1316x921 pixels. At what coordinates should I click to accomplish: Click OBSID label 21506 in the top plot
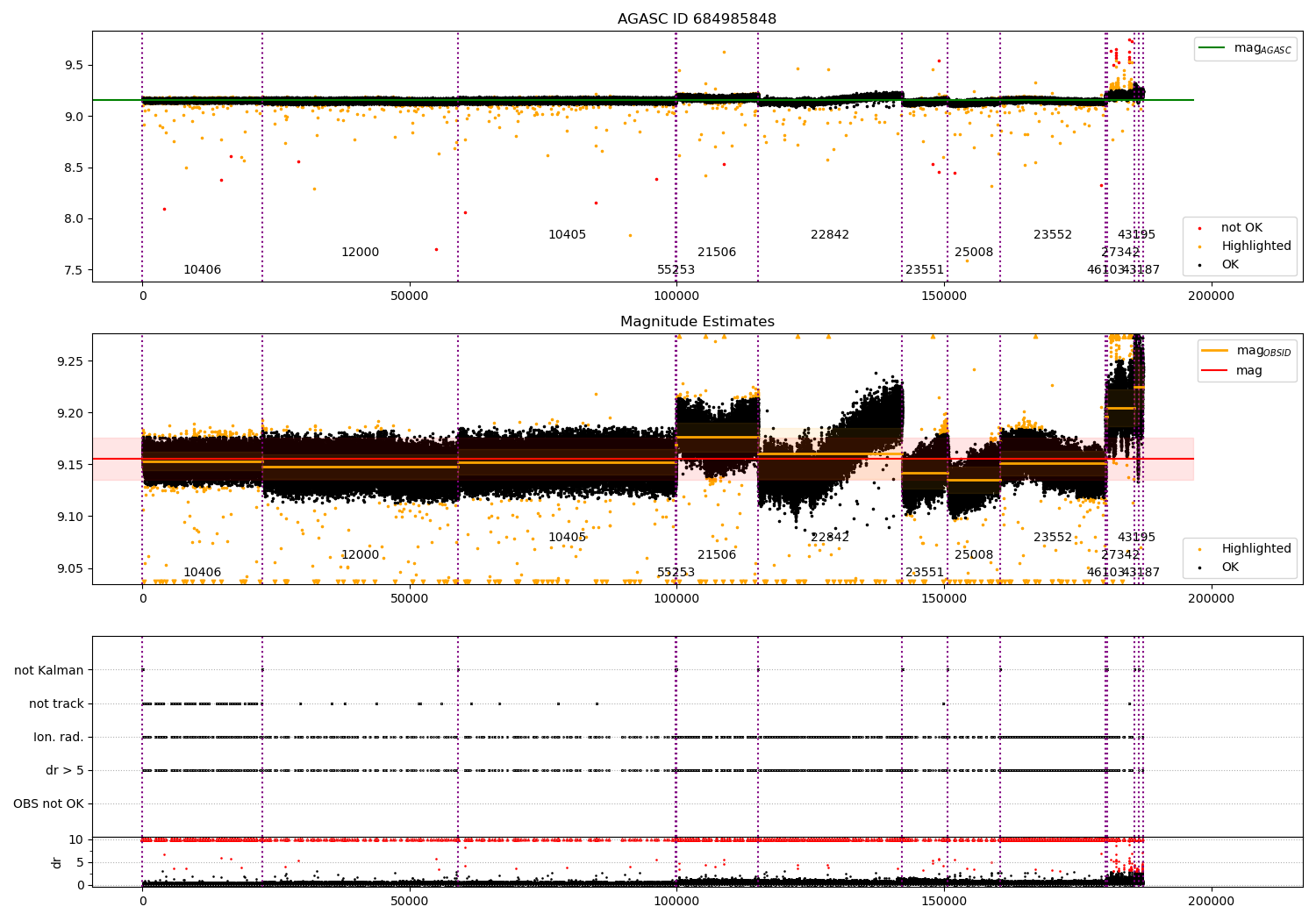coord(717,253)
